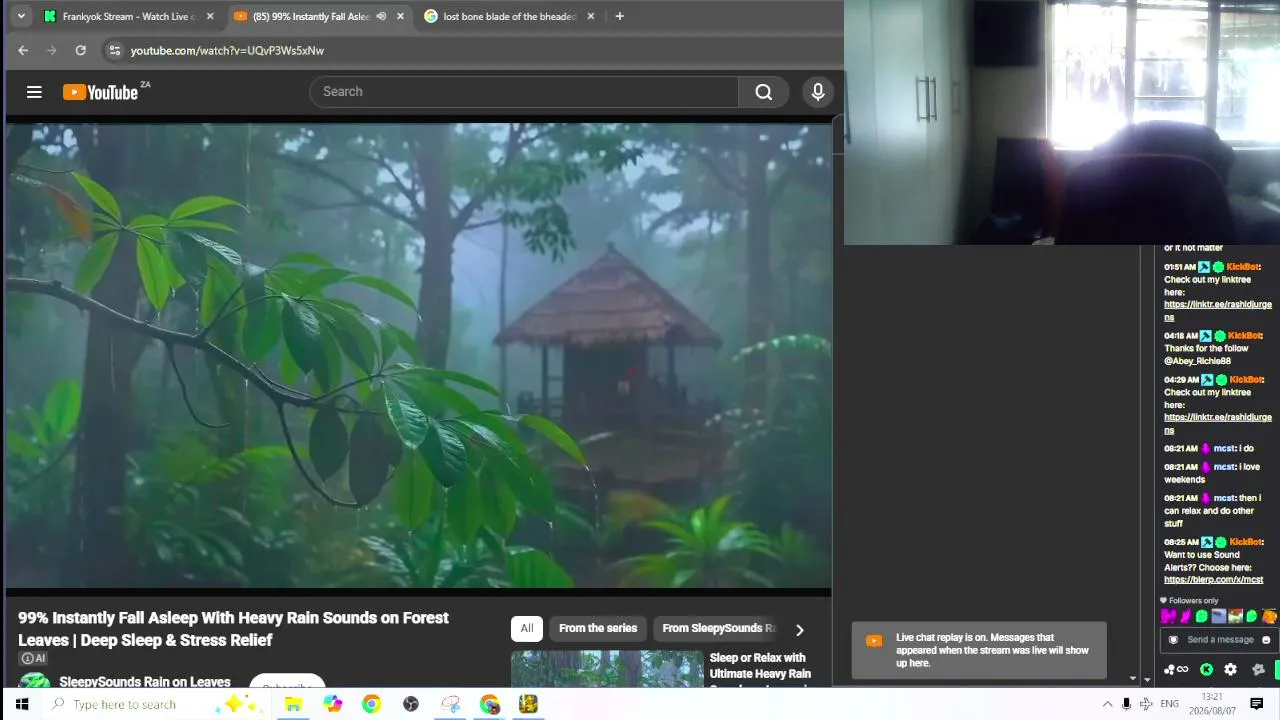Pick the first pink emote in emote row
1280x720 pixels.
pos(1170,616)
